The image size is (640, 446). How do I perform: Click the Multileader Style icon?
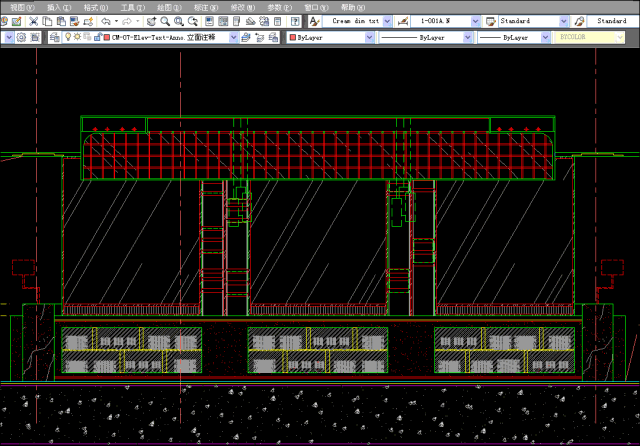click(x=579, y=21)
